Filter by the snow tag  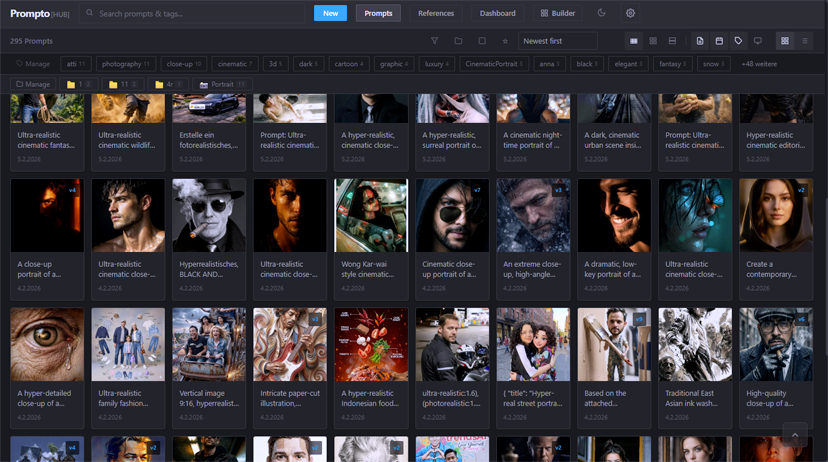tap(713, 64)
